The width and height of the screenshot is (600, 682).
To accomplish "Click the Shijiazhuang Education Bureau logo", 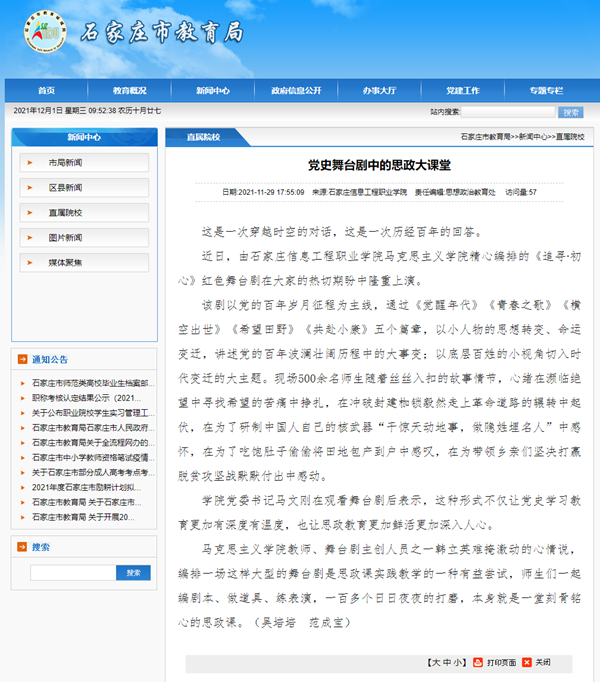I will tap(41, 34).
